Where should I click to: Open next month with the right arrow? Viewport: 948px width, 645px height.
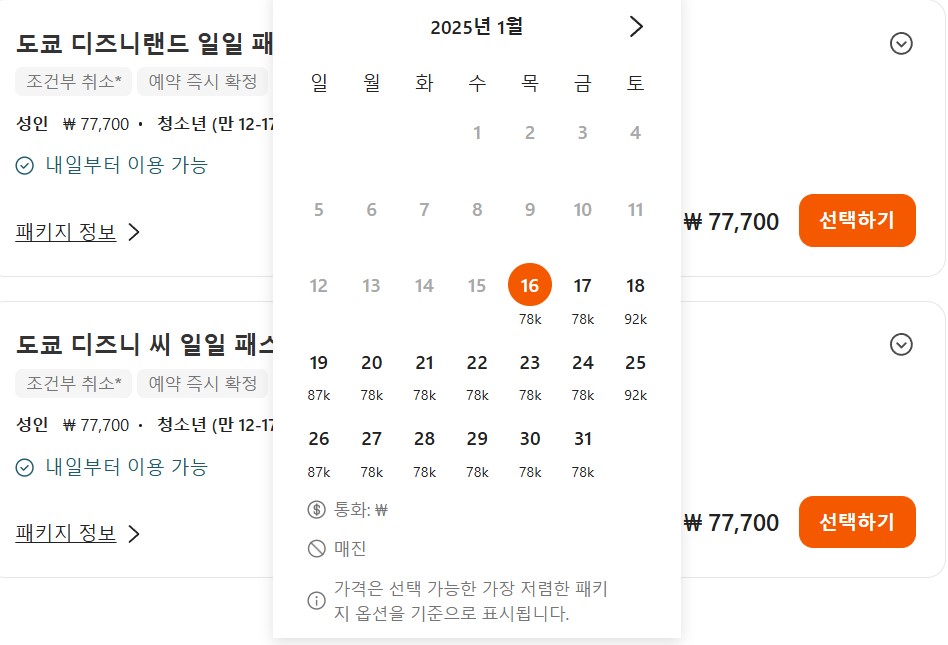coord(636,27)
